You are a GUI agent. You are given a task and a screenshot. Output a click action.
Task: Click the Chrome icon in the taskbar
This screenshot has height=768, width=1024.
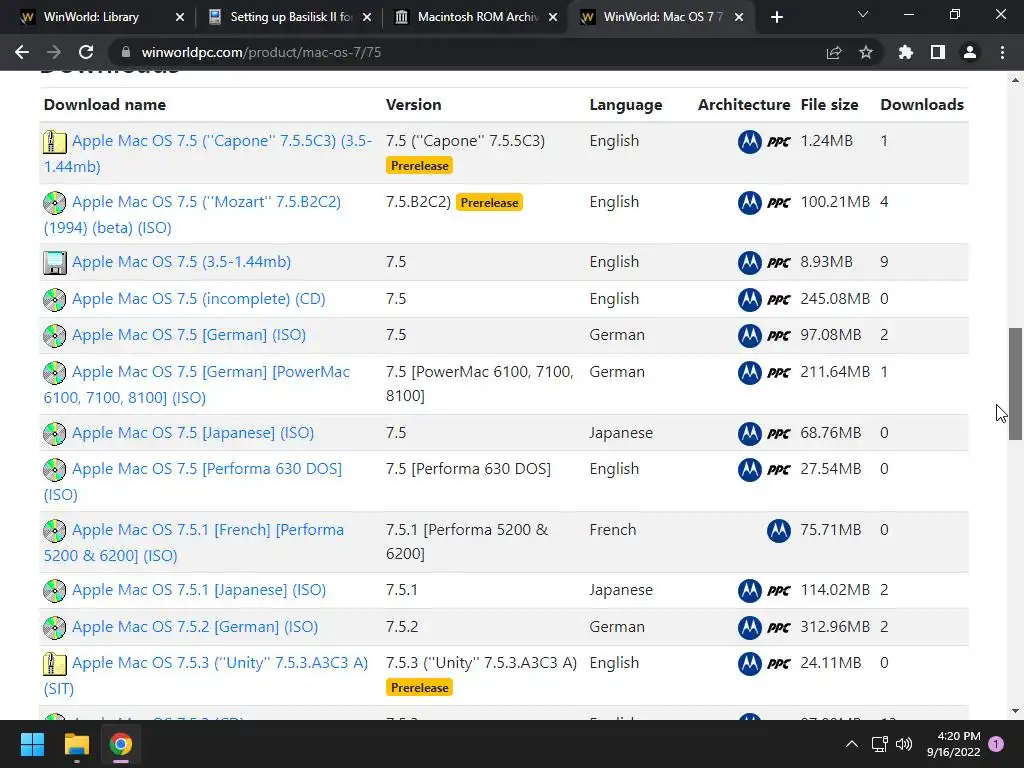120,744
